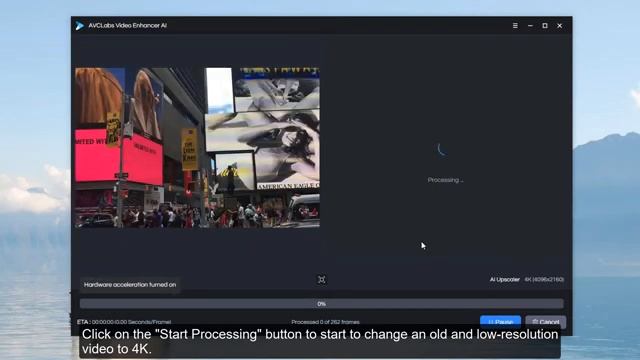The height and width of the screenshot is (360, 640).
Task: Minimize the AVCLabs window
Action: [530, 25]
